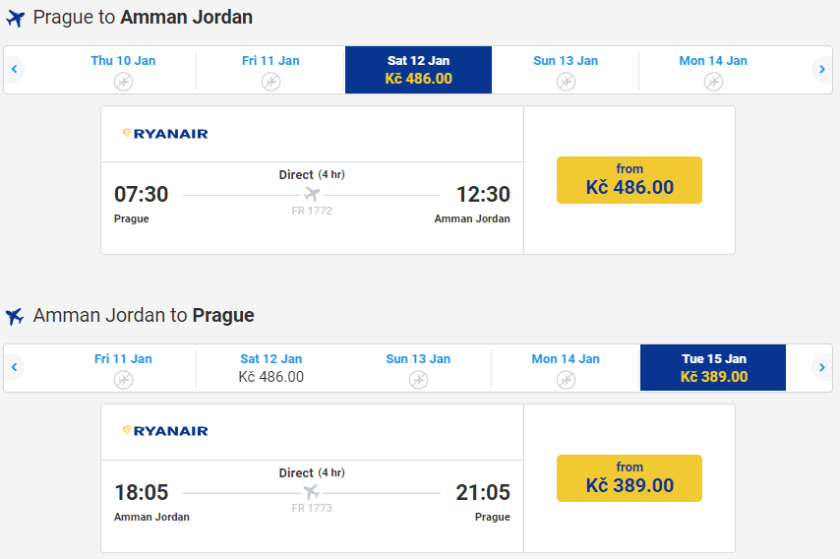
Task: Choose return Sat 12 Jan Kč 486.00 date
Action: [271, 368]
